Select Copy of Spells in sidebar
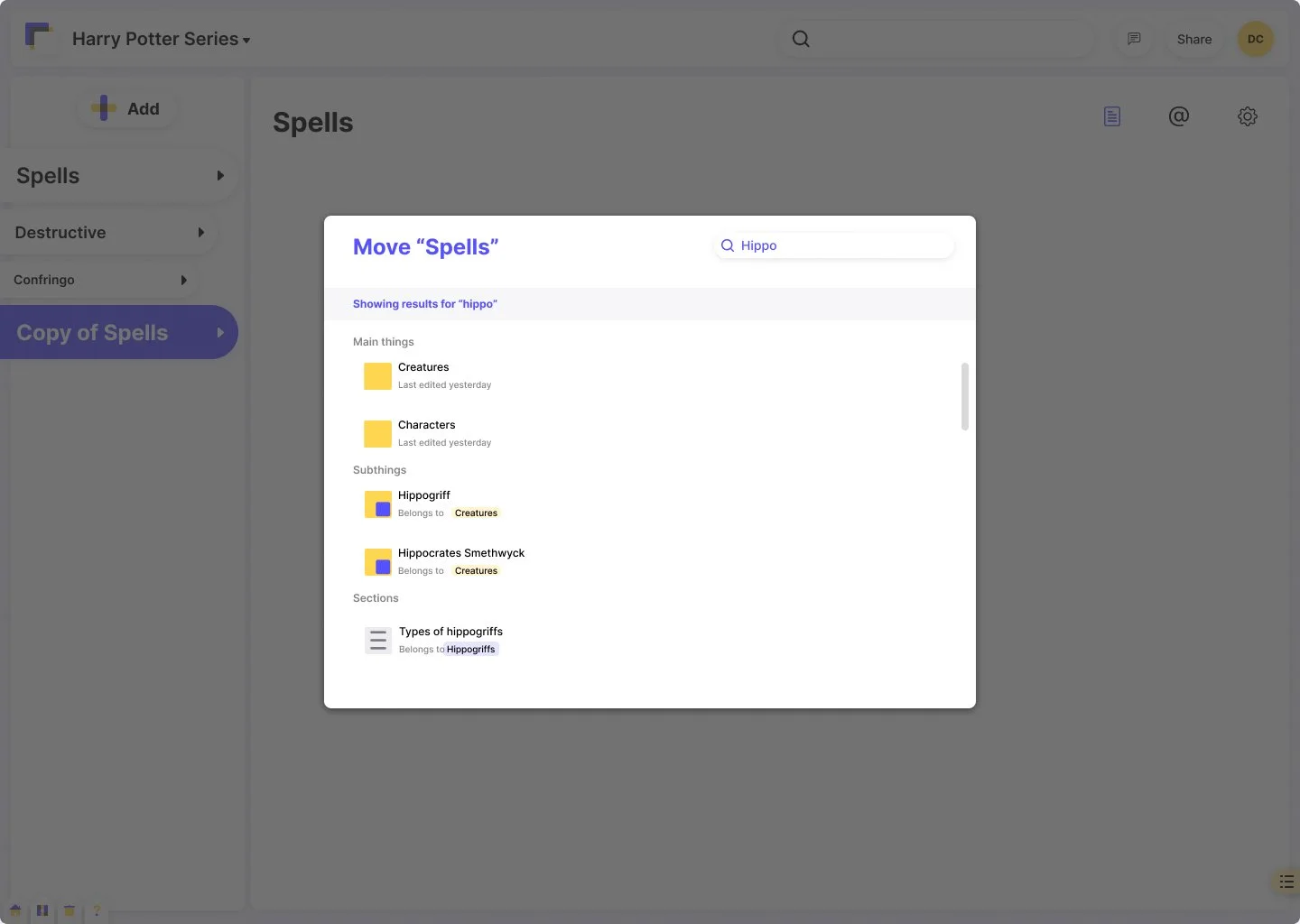The height and width of the screenshot is (924, 1300). pos(119,332)
